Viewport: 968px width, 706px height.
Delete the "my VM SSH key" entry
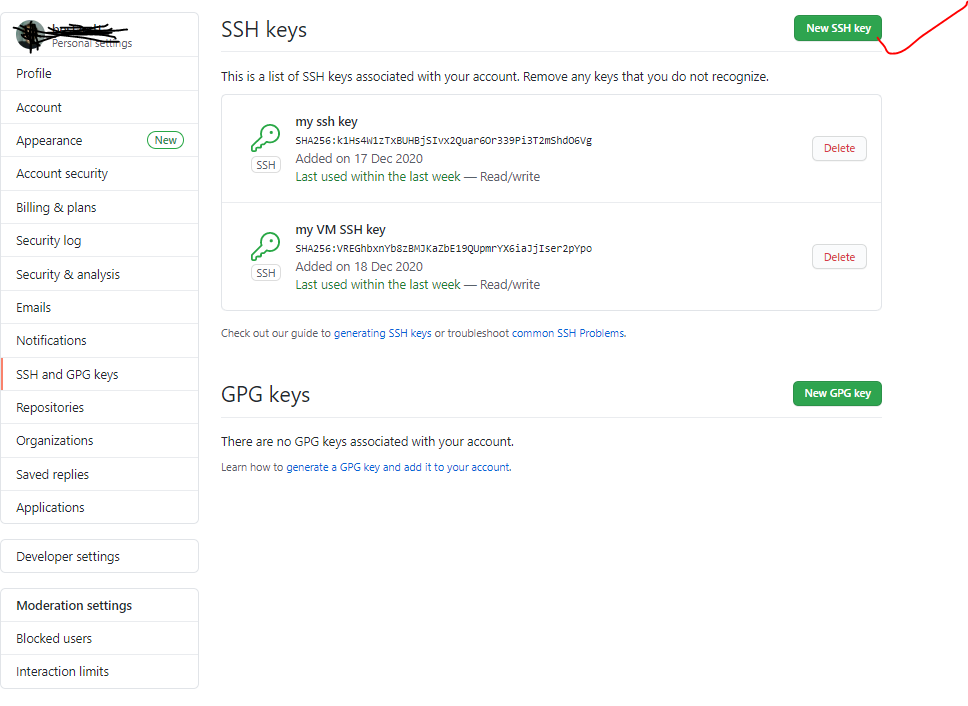[838, 256]
